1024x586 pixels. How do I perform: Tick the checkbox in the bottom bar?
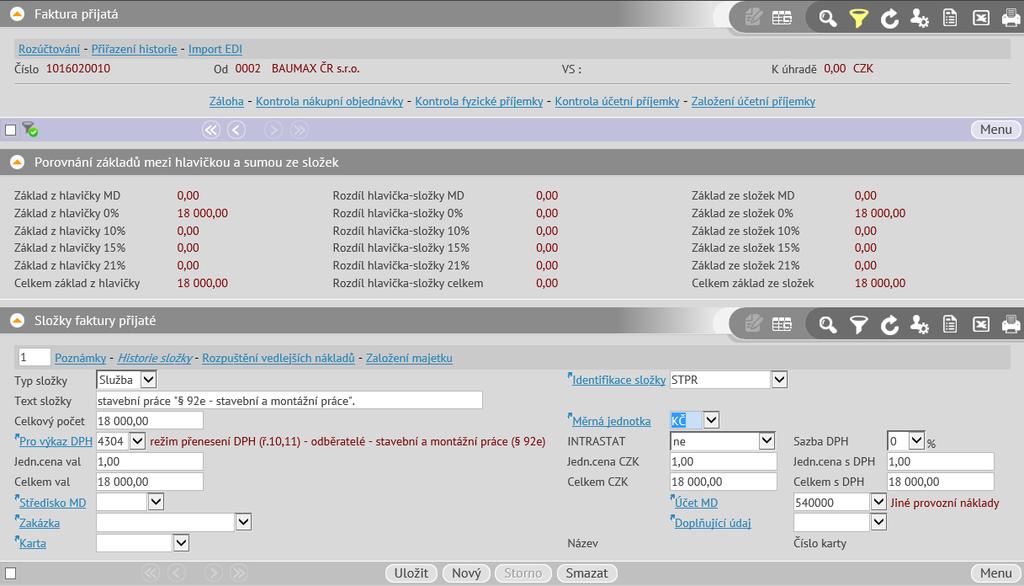[10, 573]
